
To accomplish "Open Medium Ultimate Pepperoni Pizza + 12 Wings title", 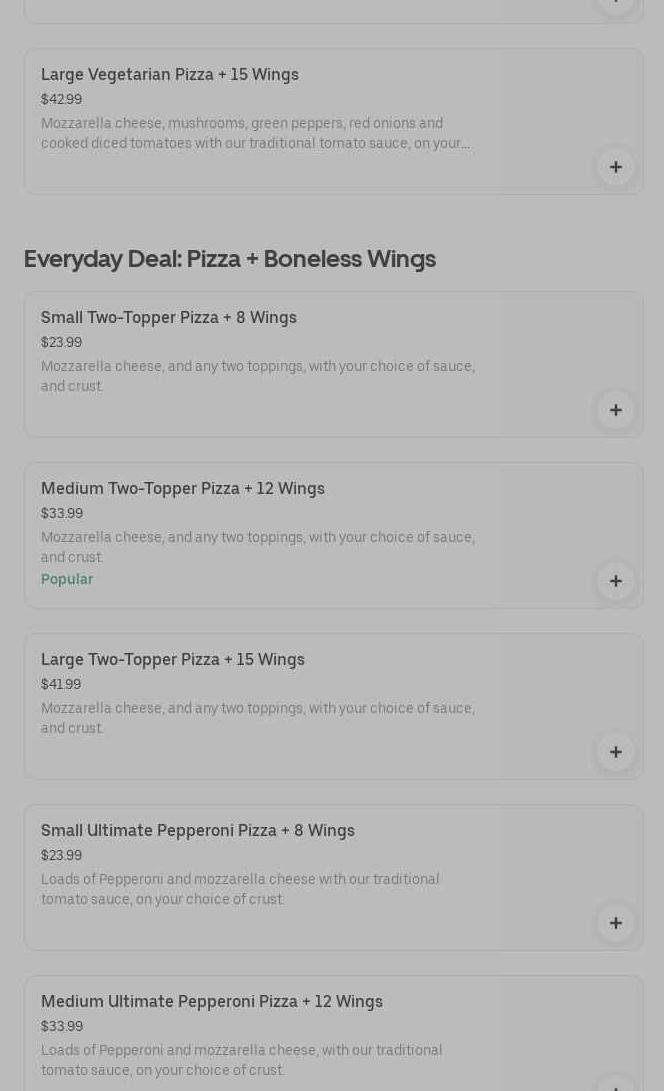I will (212, 1002).
